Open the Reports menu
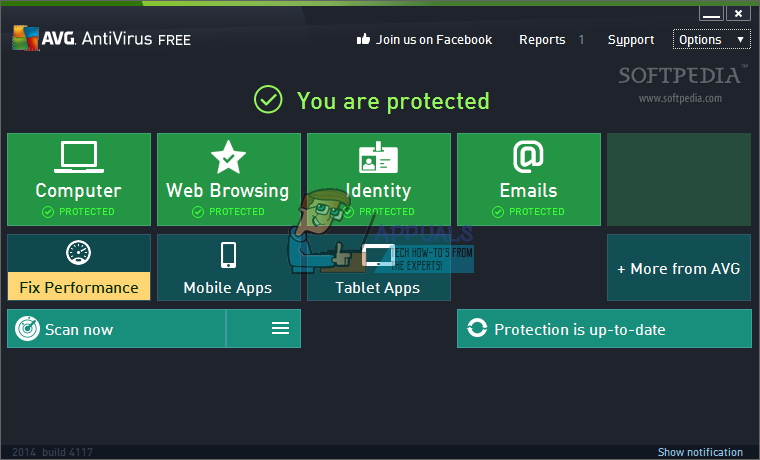 click(542, 40)
